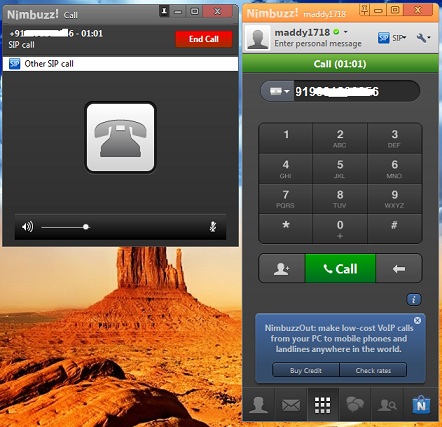Click the green Call (01:01) status bar
The width and height of the screenshot is (442, 427).
coord(340,64)
